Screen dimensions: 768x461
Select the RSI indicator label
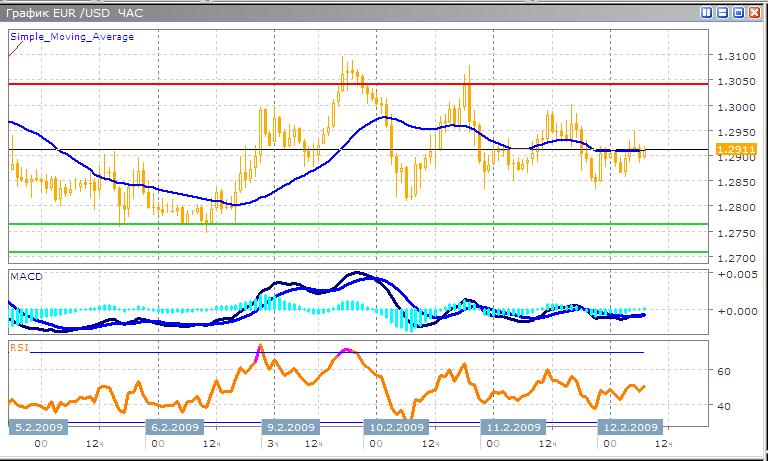(x=18, y=348)
